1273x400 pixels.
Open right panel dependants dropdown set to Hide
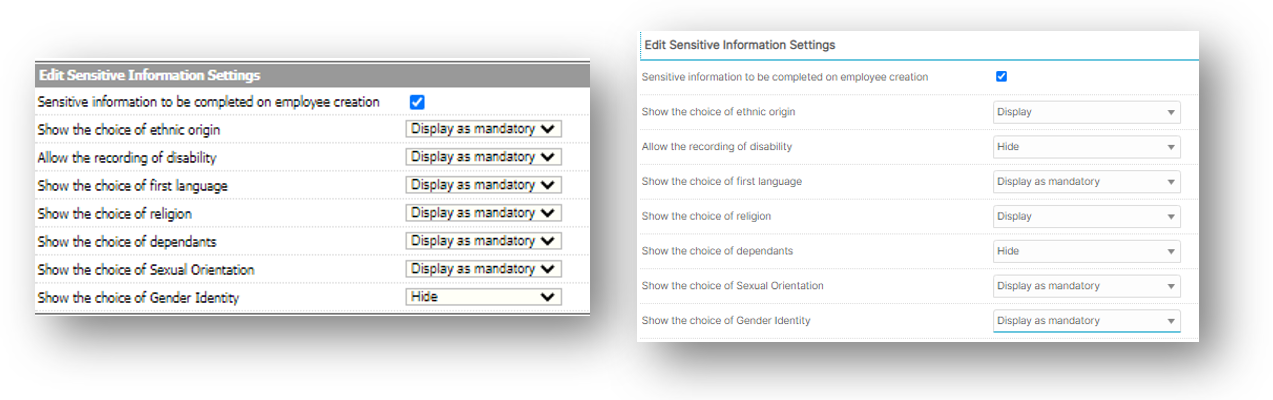point(1086,251)
